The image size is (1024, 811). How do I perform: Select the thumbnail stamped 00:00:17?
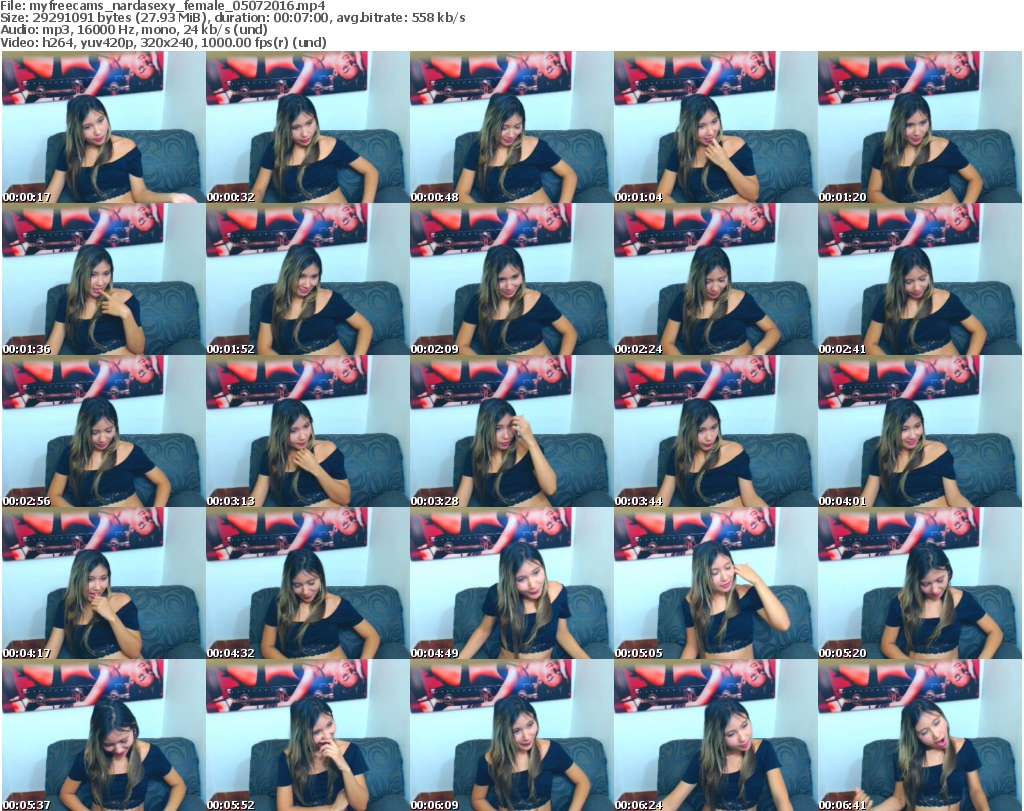pyautogui.click(x=103, y=127)
